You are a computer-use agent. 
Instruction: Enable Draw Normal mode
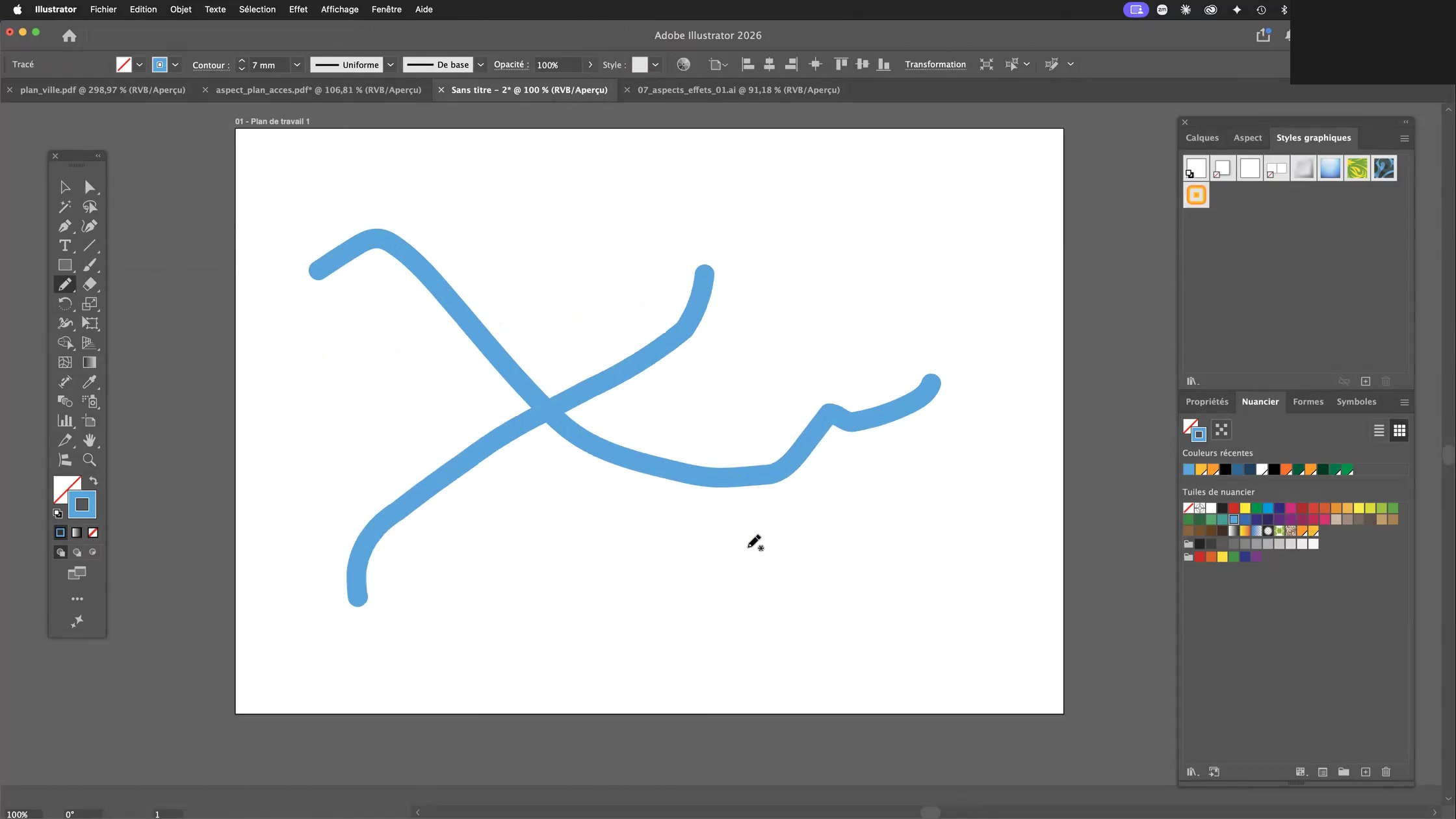click(60, 552)
